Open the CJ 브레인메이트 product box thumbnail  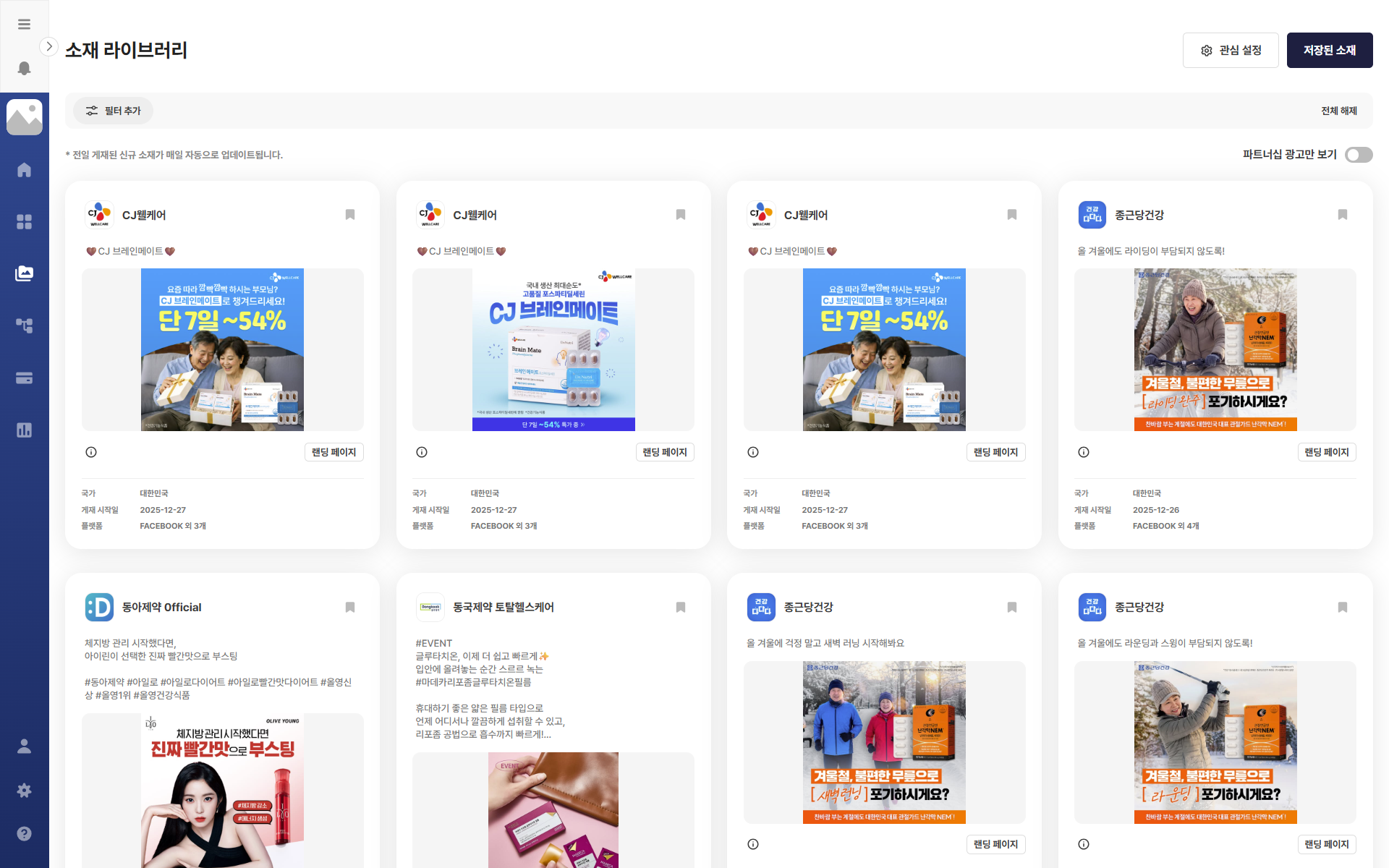(x=553, y=350)
